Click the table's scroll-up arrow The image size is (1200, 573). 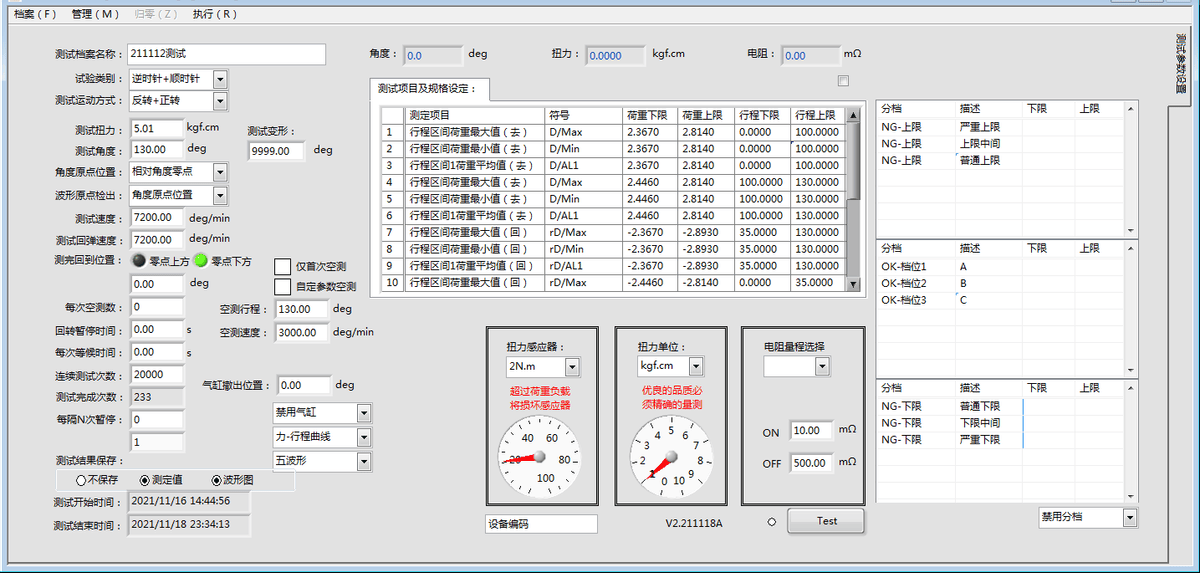point(853,116)
